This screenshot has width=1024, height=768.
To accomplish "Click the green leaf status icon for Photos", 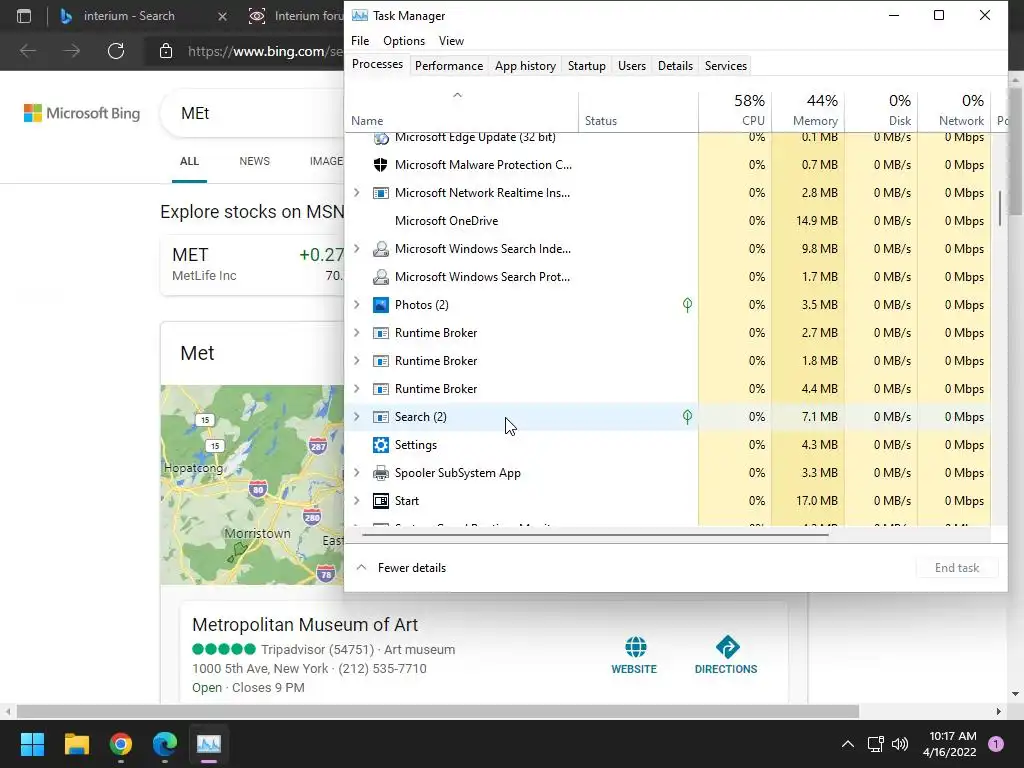I will (x=687, y=305).
